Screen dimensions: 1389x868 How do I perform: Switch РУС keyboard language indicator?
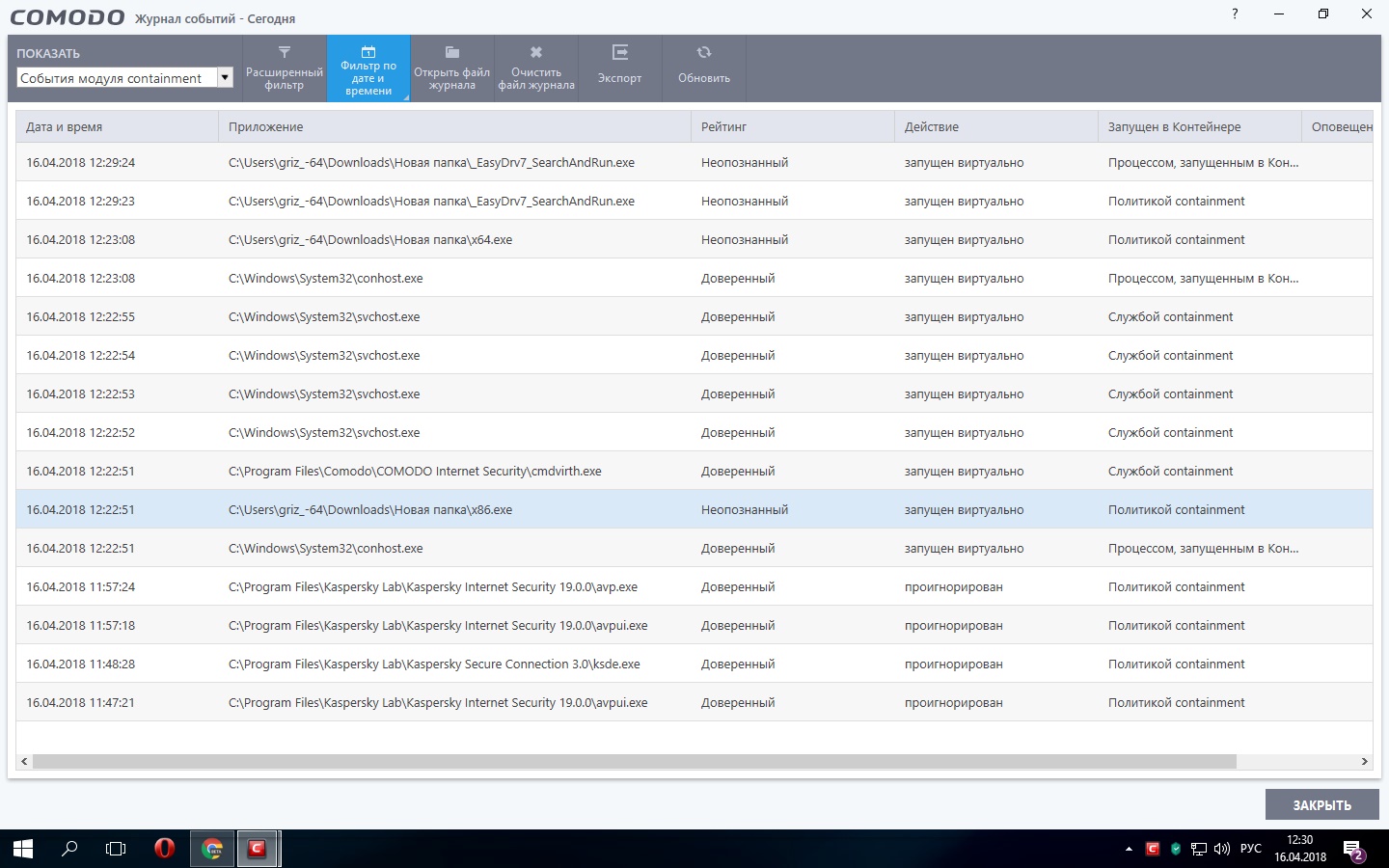pyautogui.click(x=1251, y=849)
